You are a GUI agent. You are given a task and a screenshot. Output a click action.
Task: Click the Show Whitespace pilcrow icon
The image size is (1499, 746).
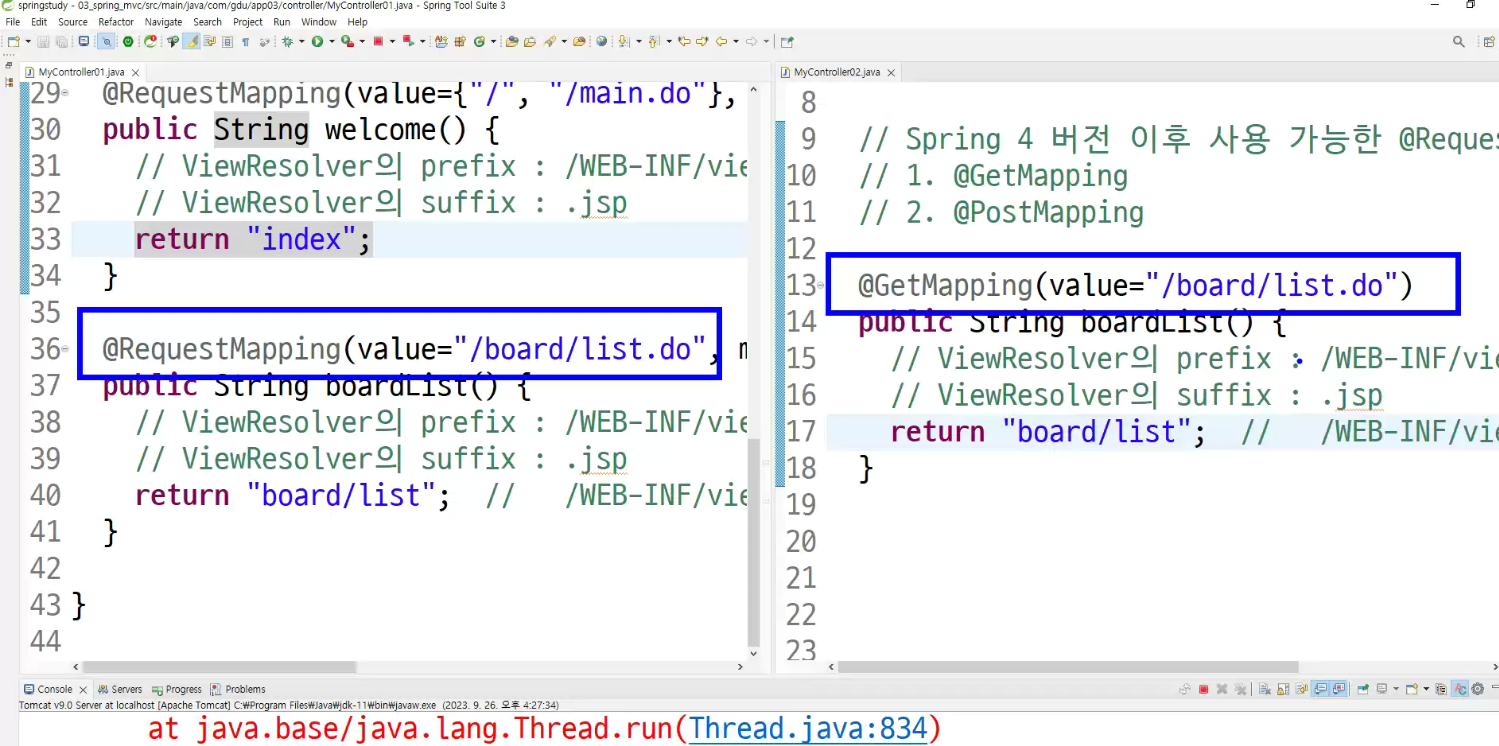(245, 42)
